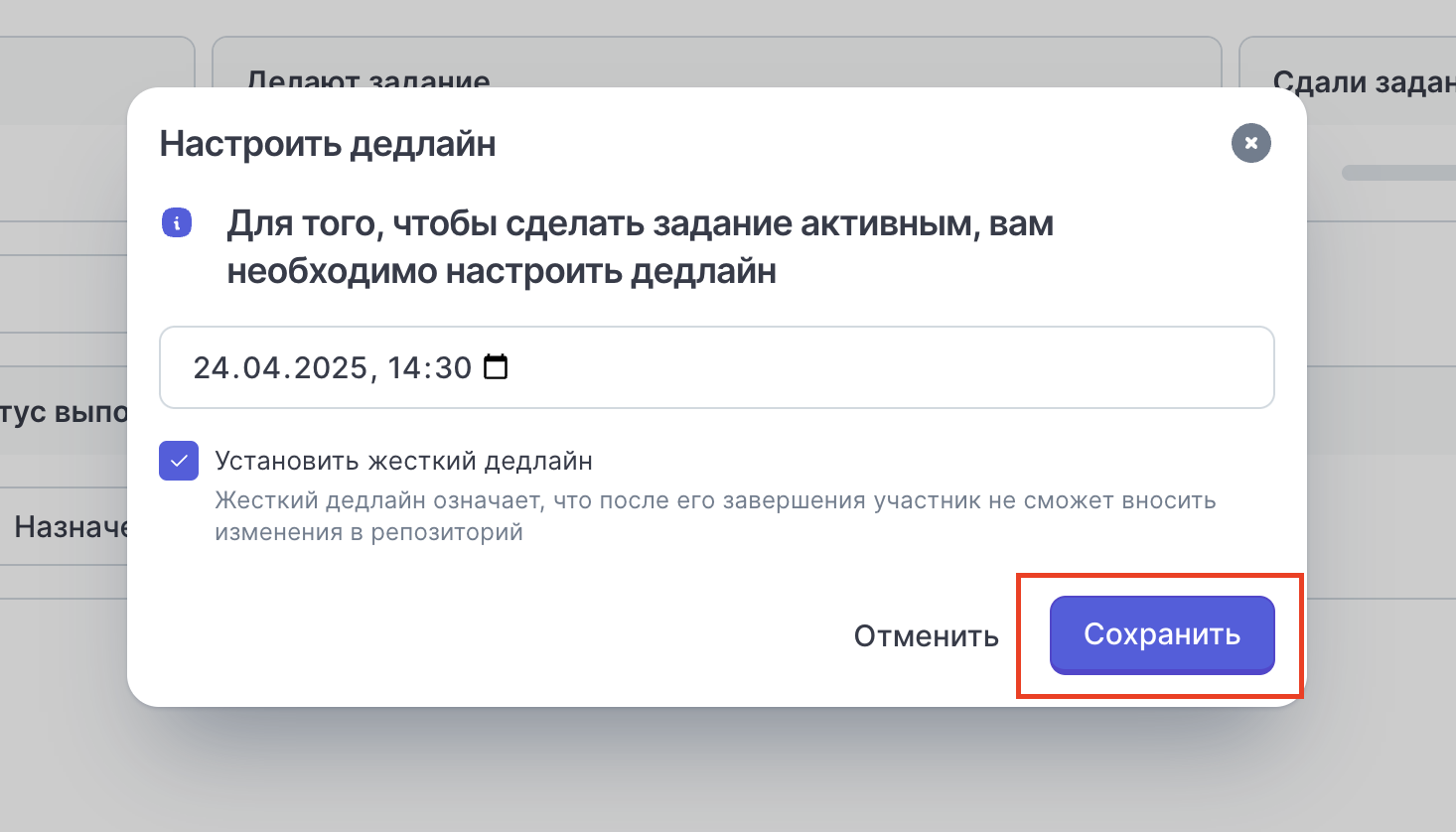Close the deadline dialog with the X icon
1456x832 pixels.
point(1251,143)
